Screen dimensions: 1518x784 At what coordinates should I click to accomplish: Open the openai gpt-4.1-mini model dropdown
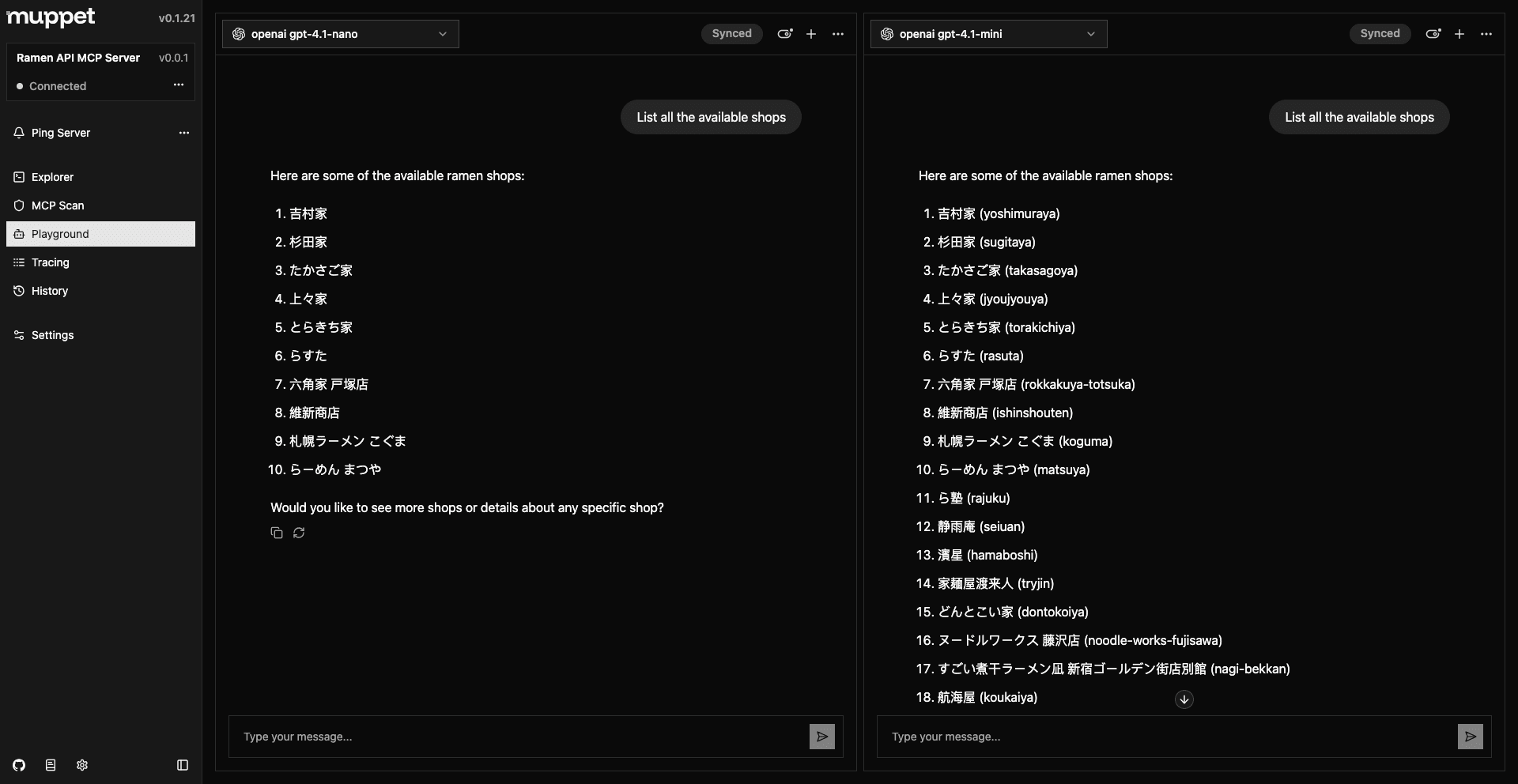987,34
